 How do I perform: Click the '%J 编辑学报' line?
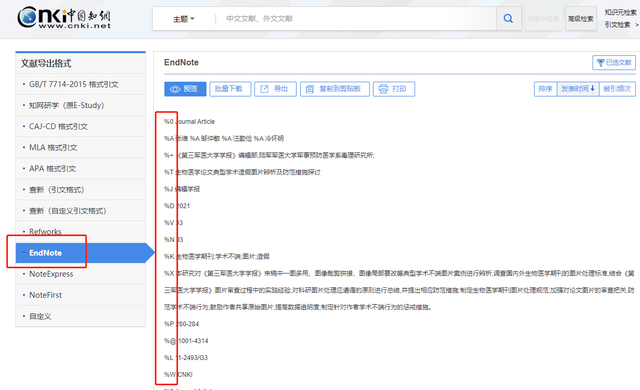coord(182,189)
